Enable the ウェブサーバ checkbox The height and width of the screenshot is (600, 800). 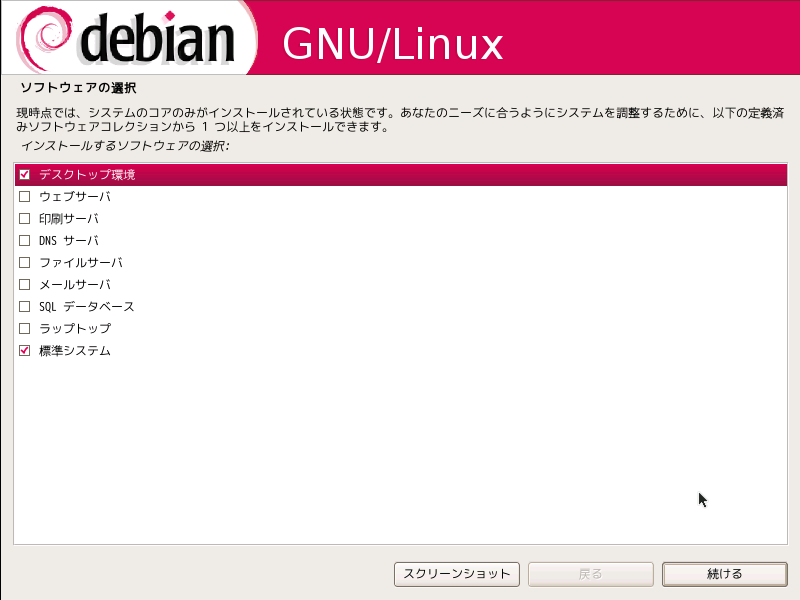(24, 196)
